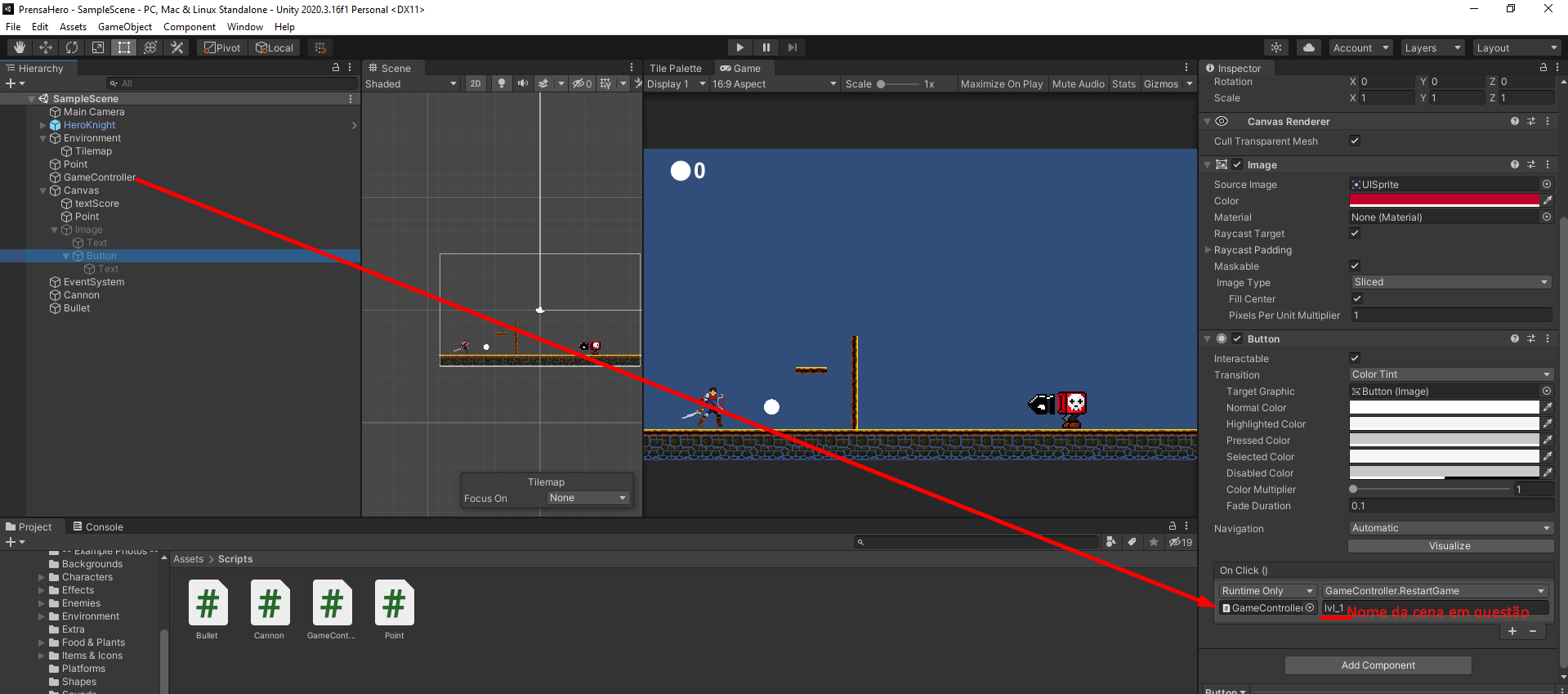This screenshot has width=1568, height=694.
Task: Click Add Component button
Action: point(1378,665)
